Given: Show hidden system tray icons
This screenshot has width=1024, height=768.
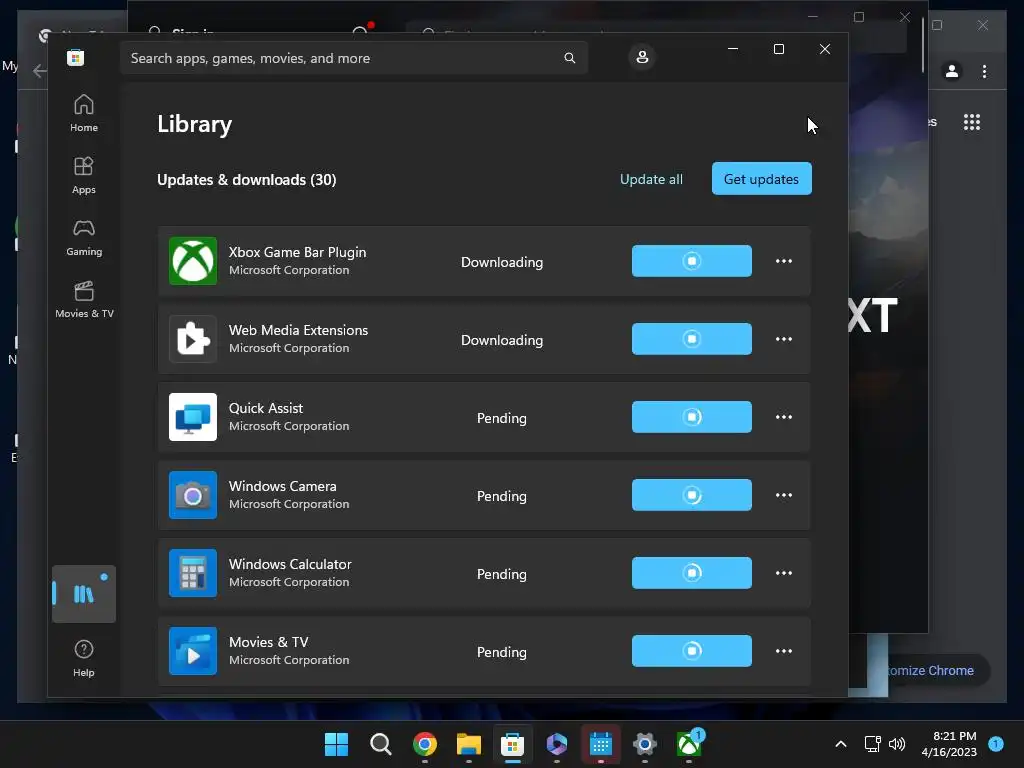Looking at the screenshot, I should tap(841, 744).
